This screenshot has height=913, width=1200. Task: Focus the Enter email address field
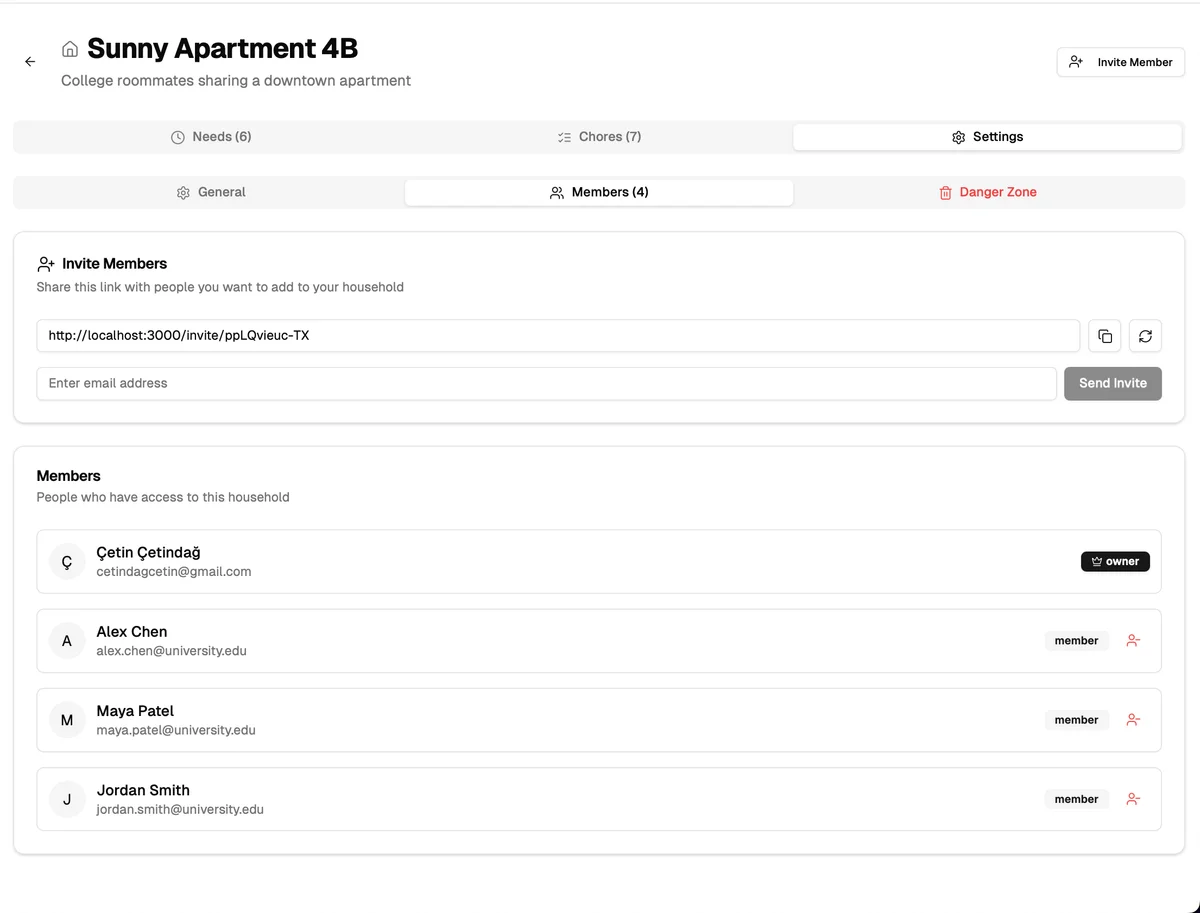pyautogui.click(x=546, y=383)
